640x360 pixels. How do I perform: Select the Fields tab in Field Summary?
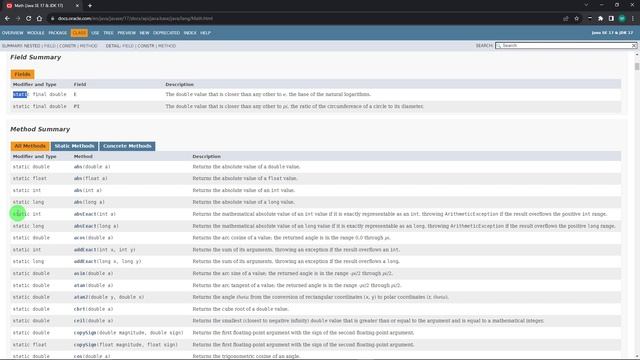(22, 74)
